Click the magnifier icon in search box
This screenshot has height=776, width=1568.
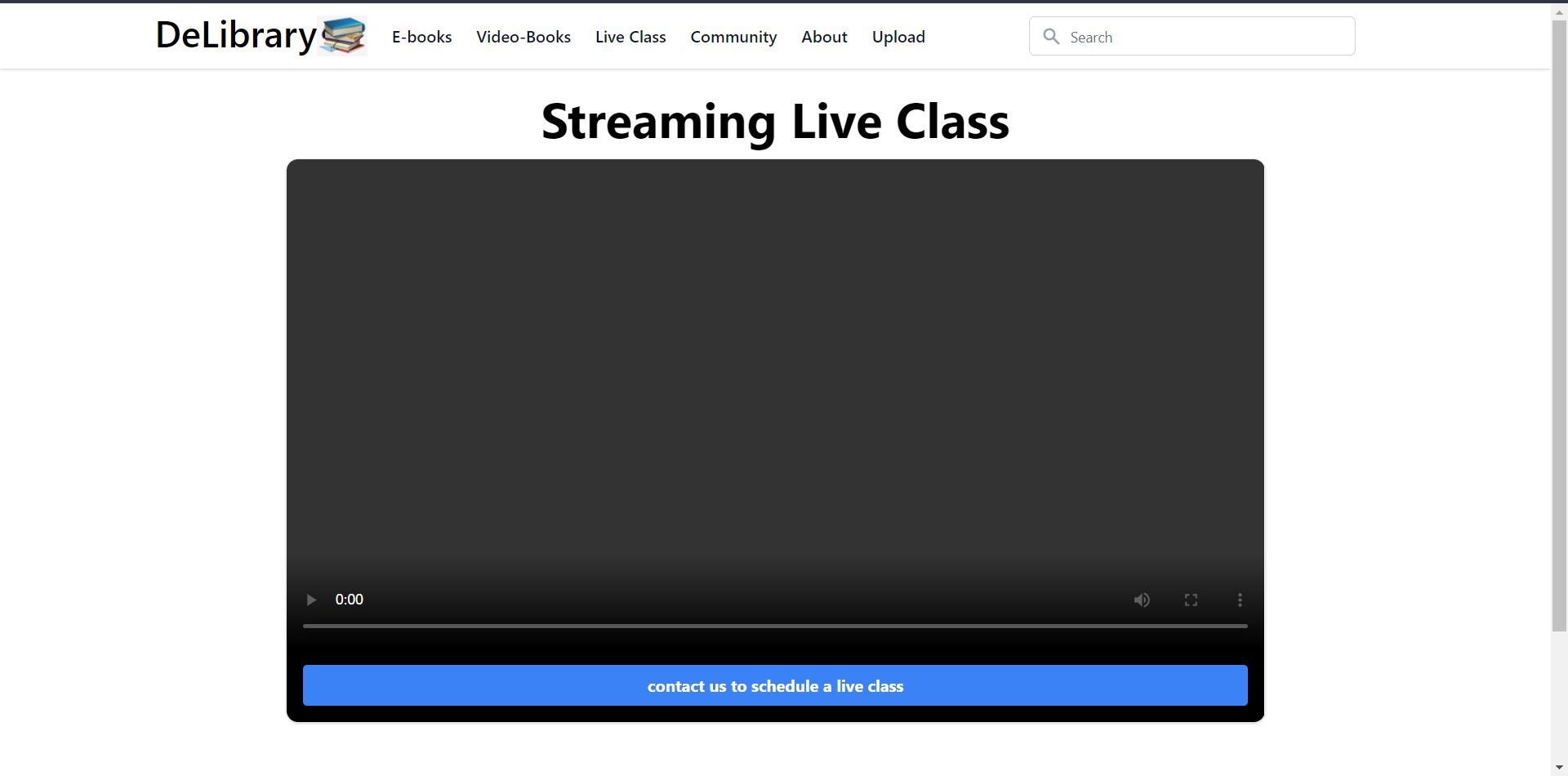pos(1052,37)
